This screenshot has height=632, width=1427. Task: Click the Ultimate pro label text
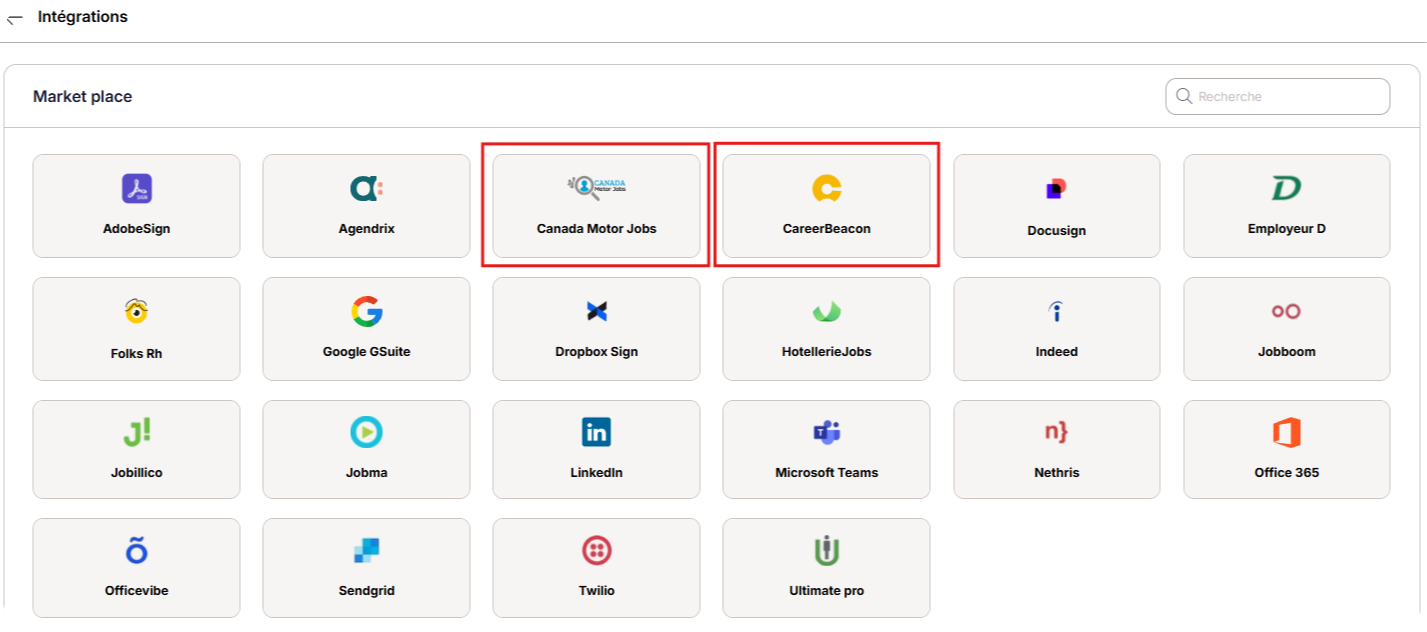[827, 591]
